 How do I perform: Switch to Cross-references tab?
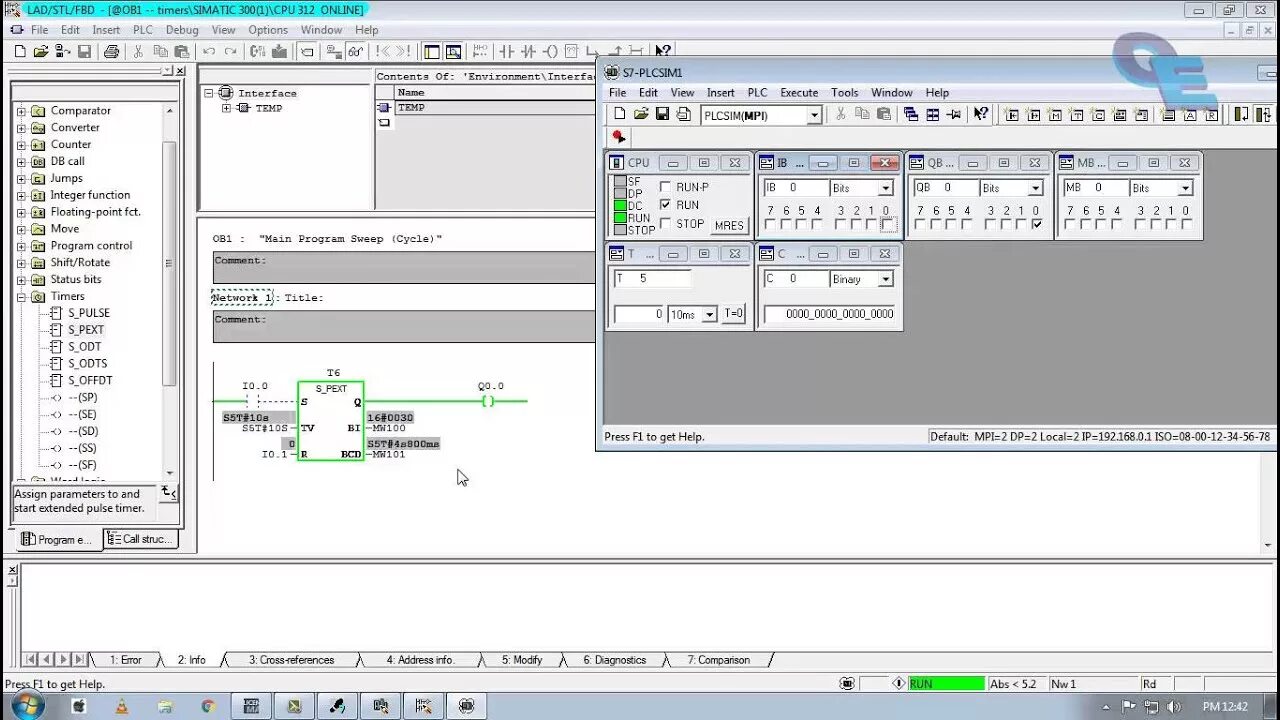(291, 660)
